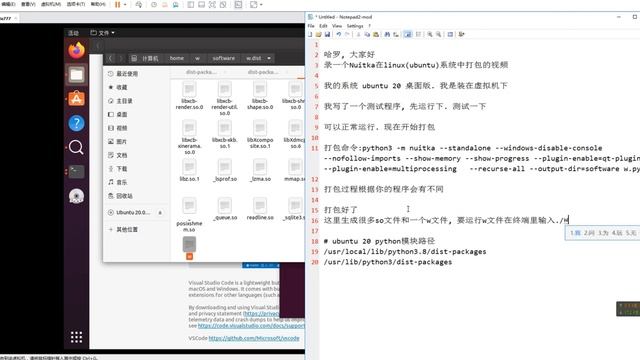
Task: Click the software breadcrumb in Files path bar
Action: [x=224, y=58]
